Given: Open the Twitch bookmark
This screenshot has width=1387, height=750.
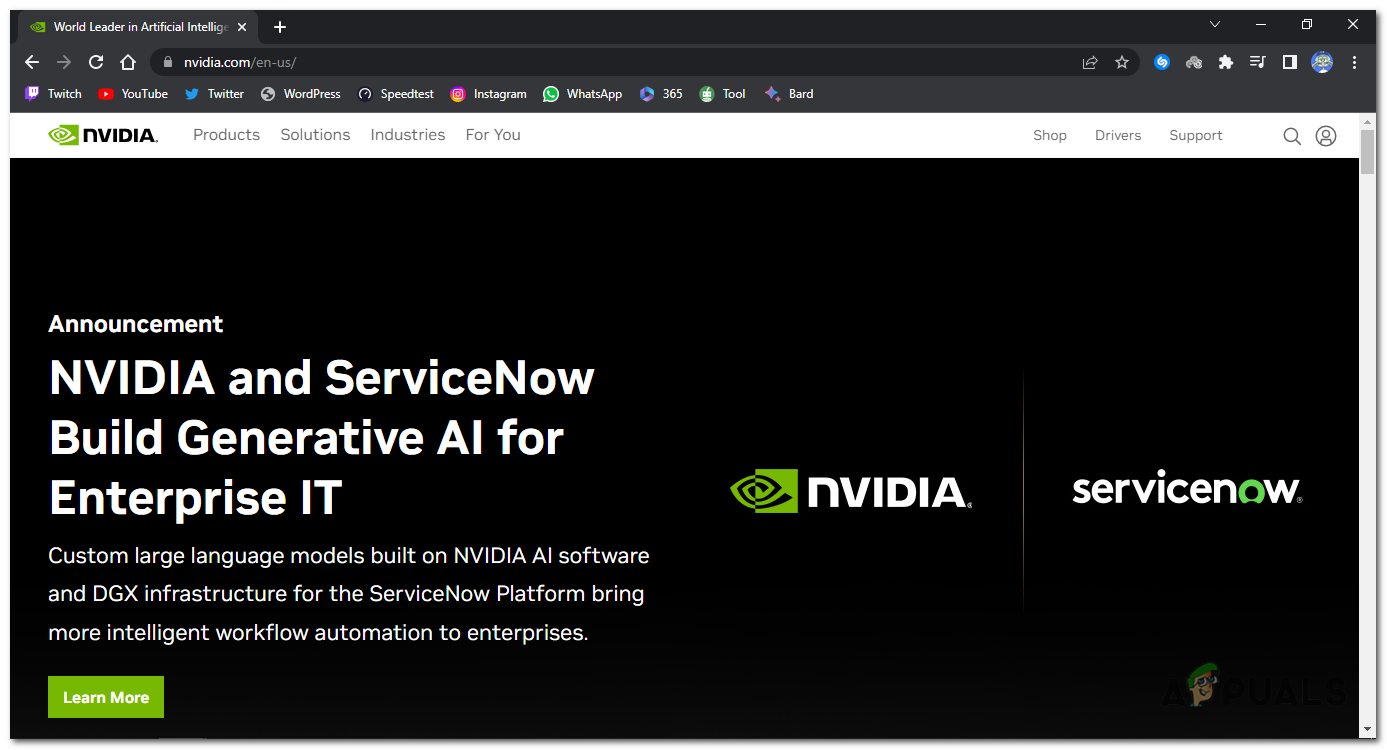Looking at the screenshot, I should tap(52, 93).
